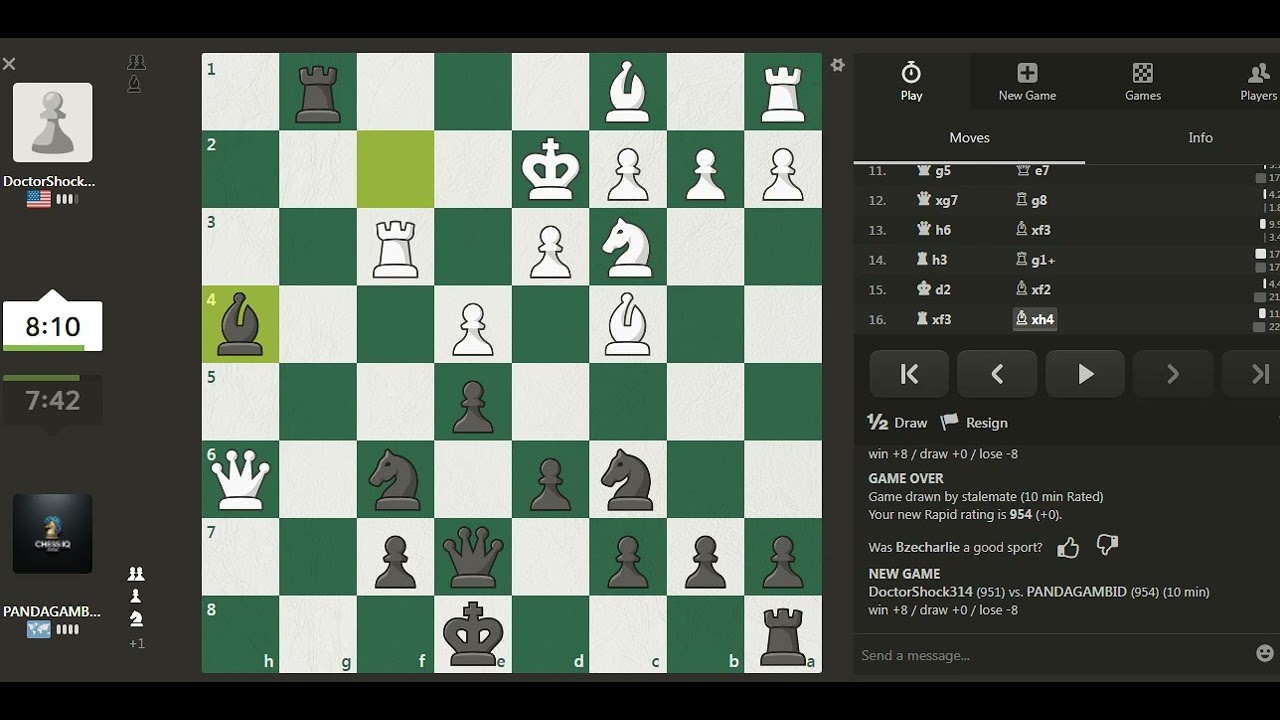Click the black king on e8
The image size is (1280, 720).
click(473, 634)
